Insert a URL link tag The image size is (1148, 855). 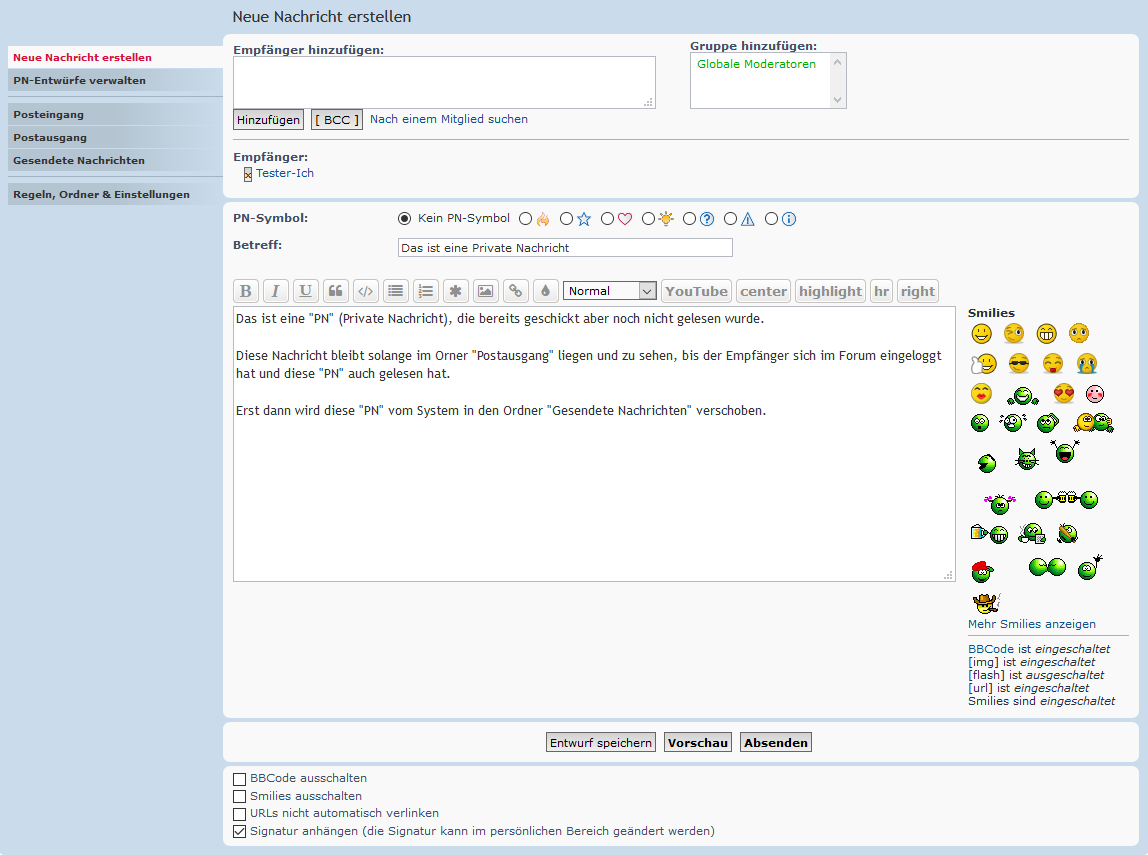515,291
